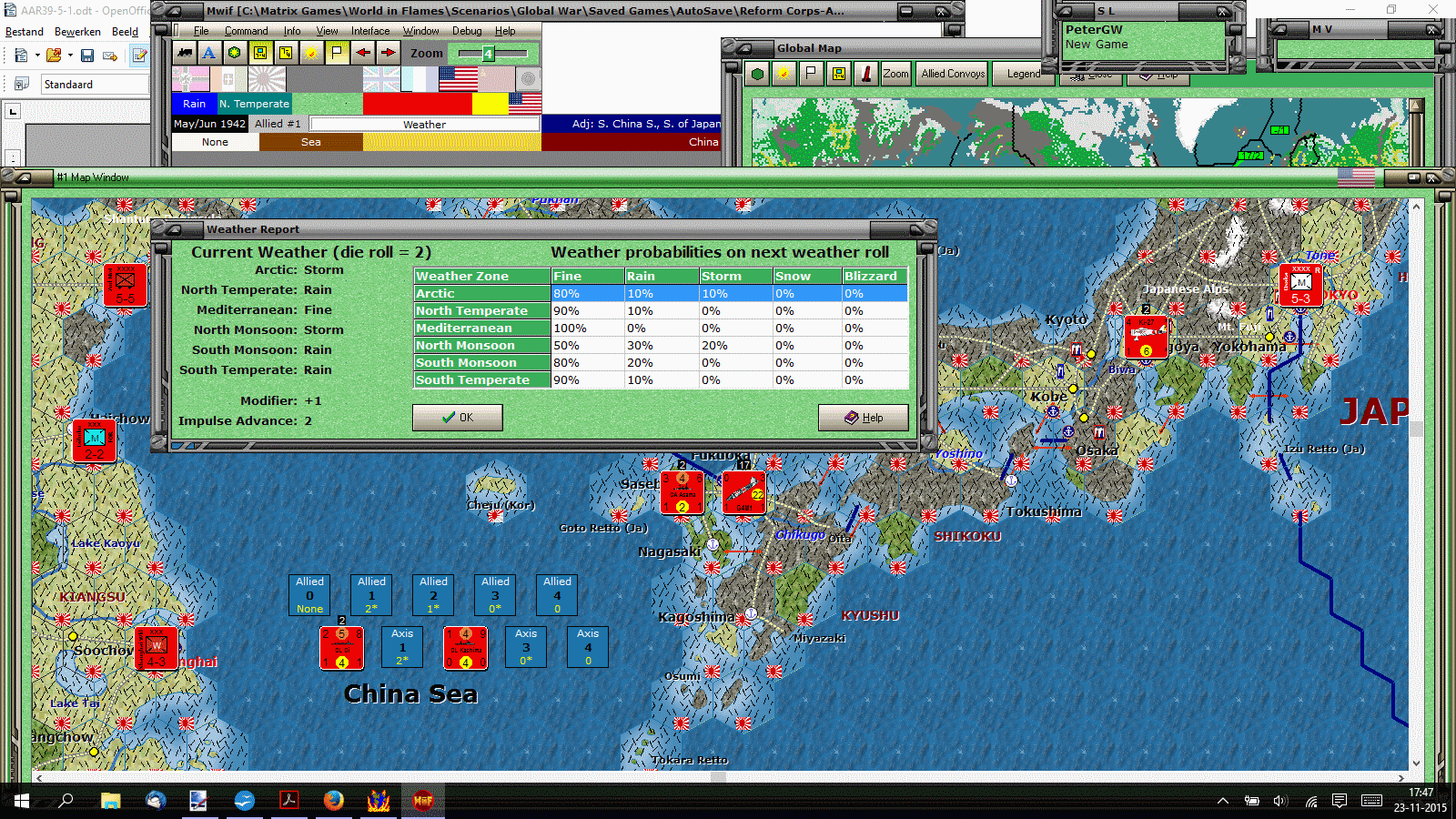Select the Arctic row in weather table
This screenshot has width=1456, height=819.
pos(661,293)
